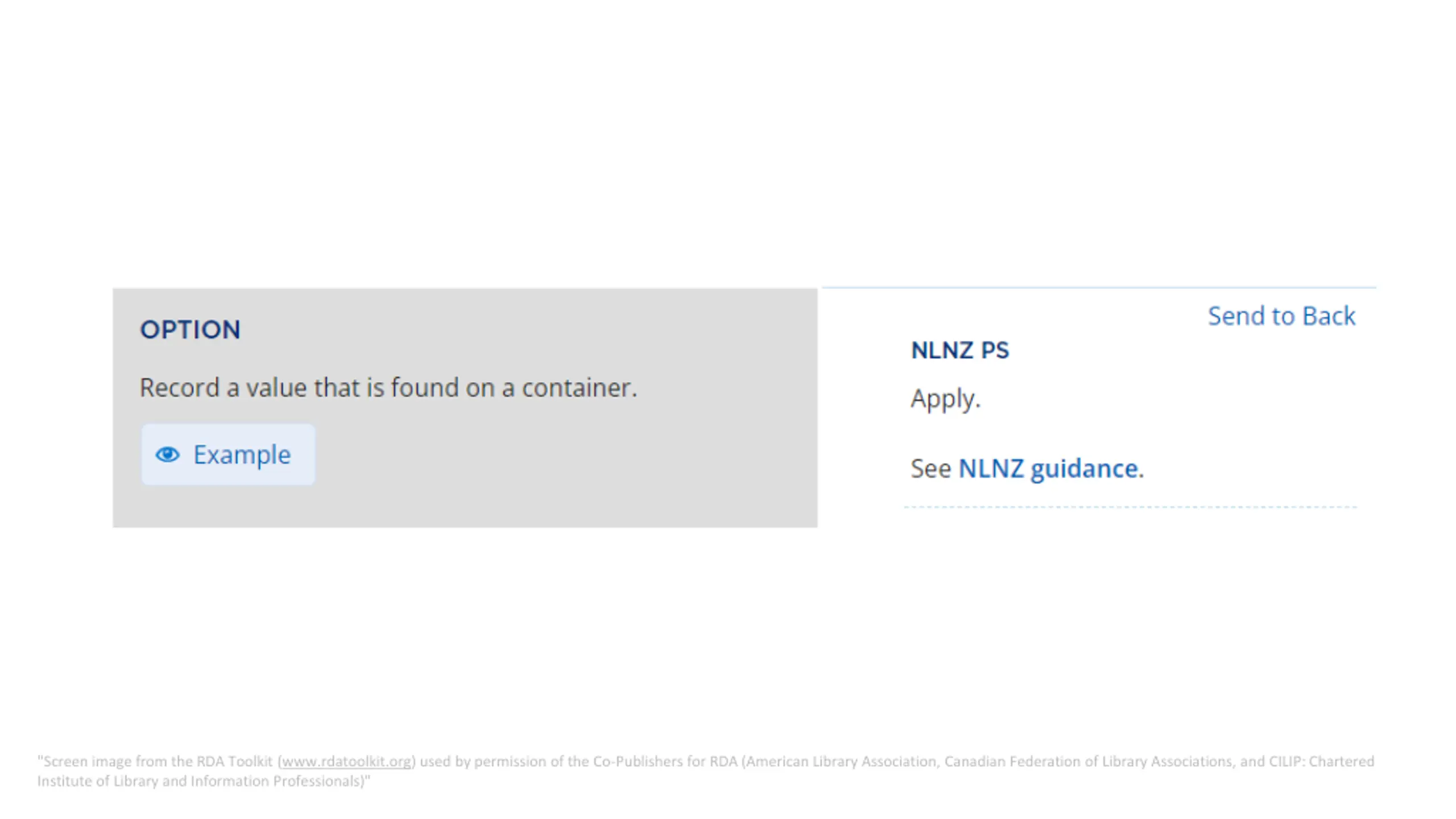The image size is (1456, 819).
Task: Select the NLNZ PS heading
Action: [x=960, y=350]
